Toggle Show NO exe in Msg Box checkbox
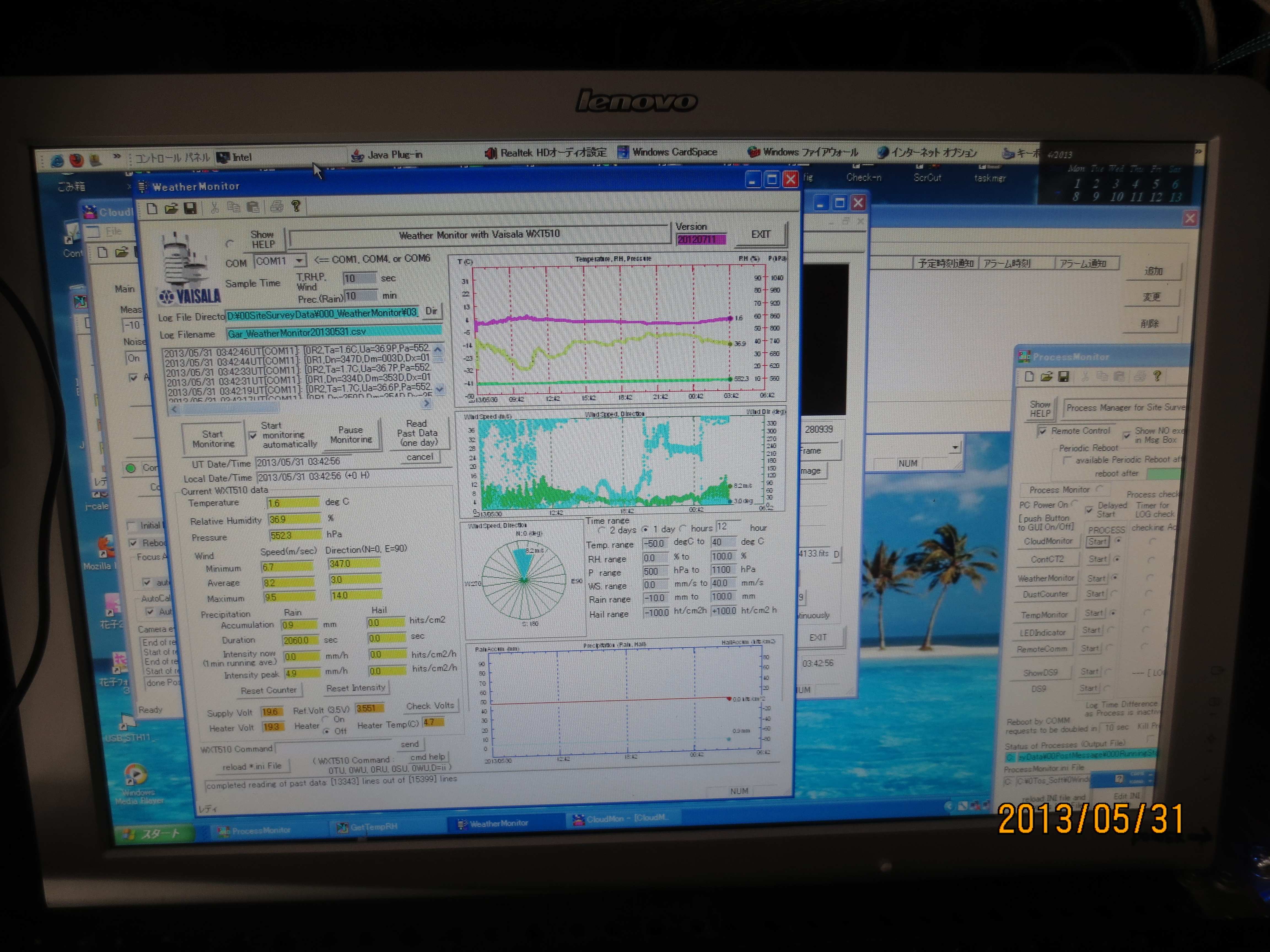 coord(1126,435)
